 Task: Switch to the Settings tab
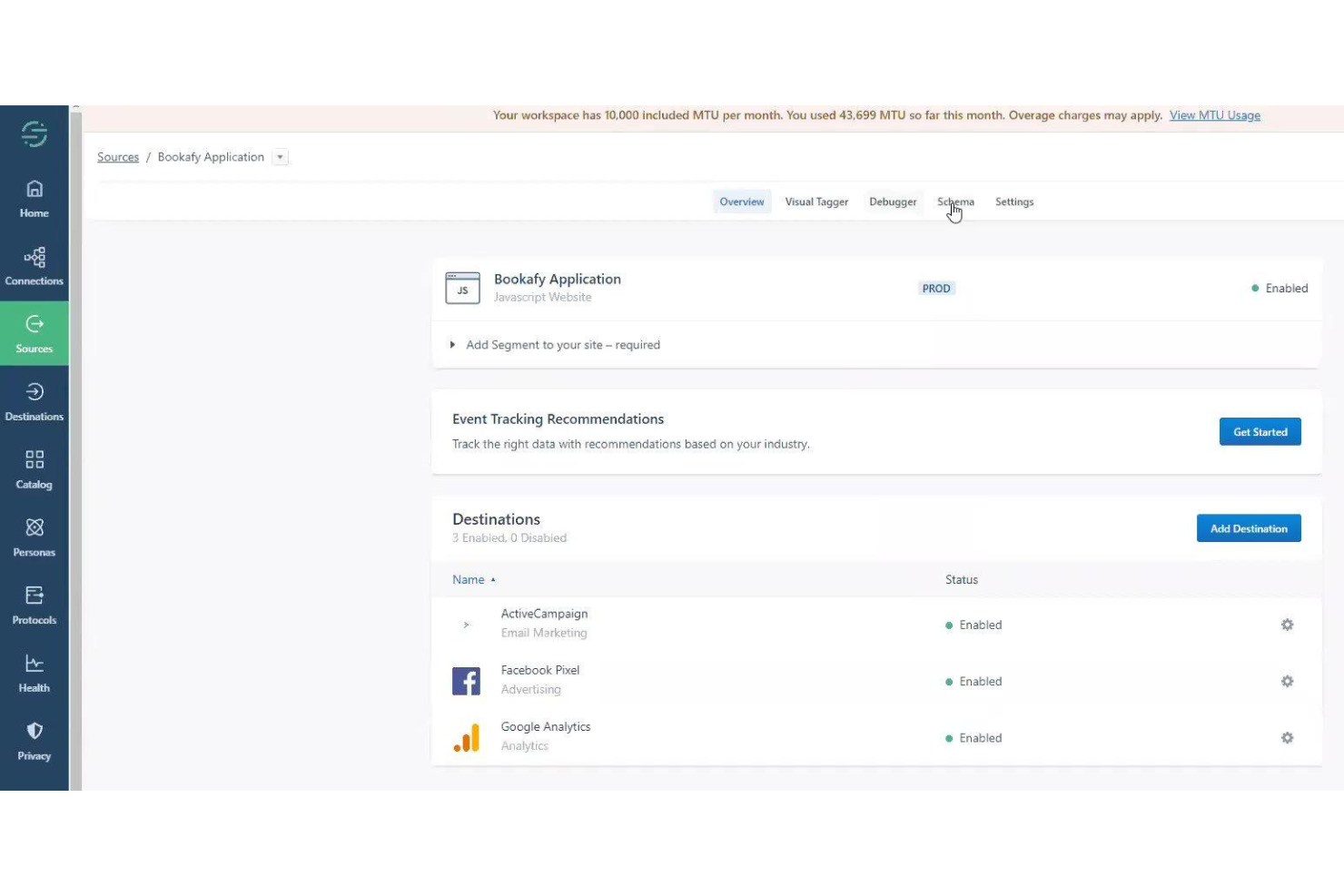[1014, 202]
